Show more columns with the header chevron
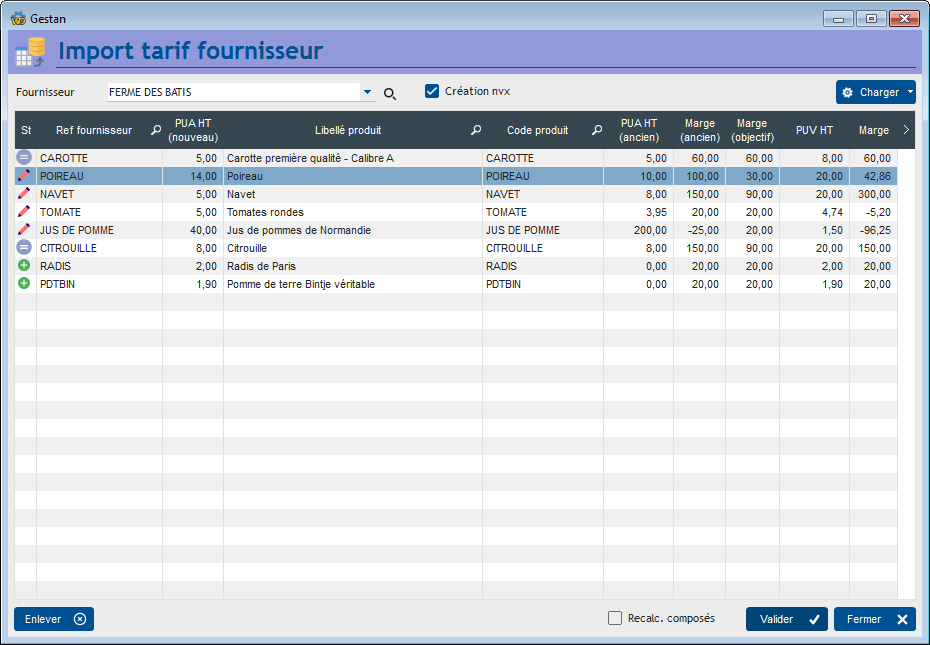Image resolution: width=930 pixels, height=645 pixels. click(x=906, y=130)
